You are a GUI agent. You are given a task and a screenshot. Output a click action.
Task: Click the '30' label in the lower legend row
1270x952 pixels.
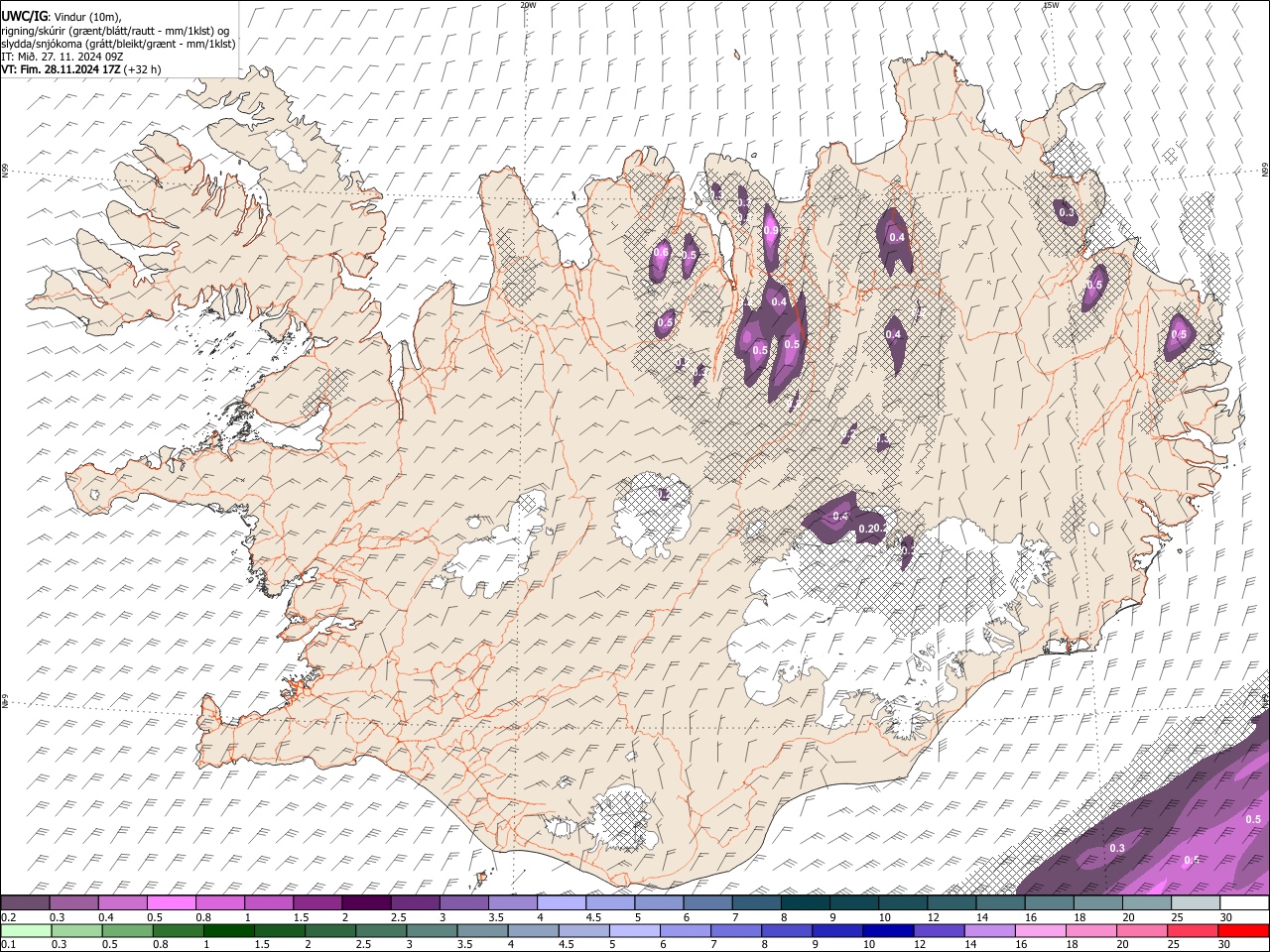coord(1225,944)
